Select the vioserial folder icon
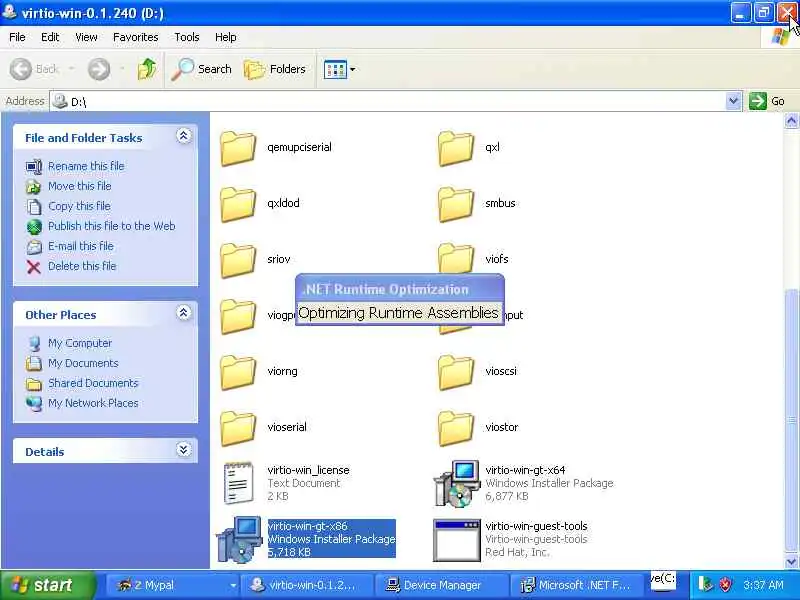 pyautogui.click(x=238, y=429)
